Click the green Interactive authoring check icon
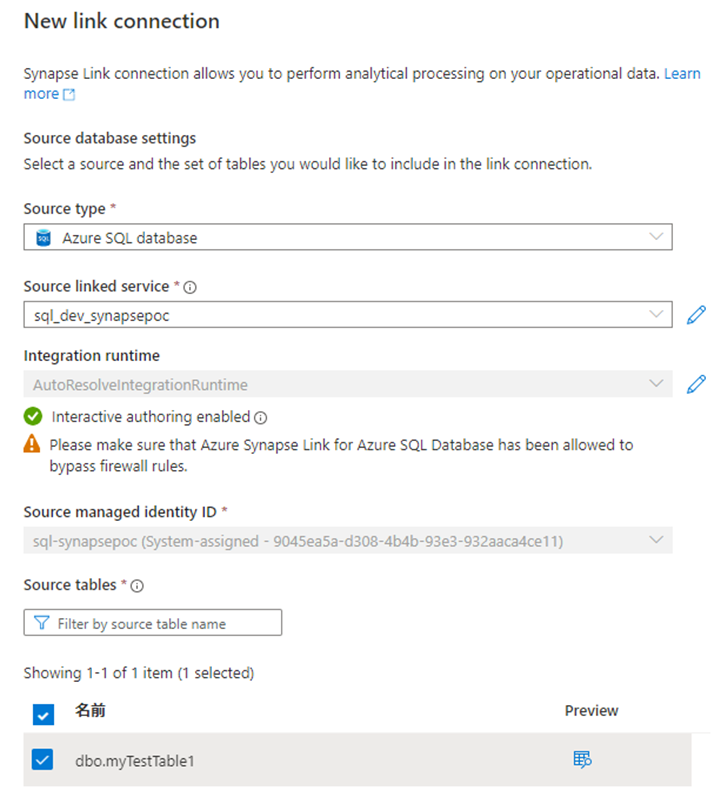 tap(33, 417)
